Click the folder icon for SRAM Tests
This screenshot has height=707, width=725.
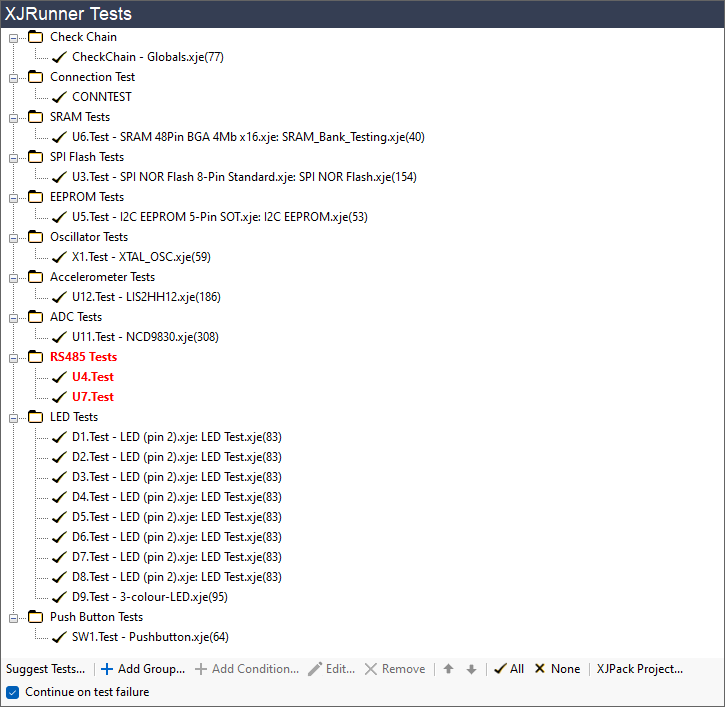(36, 117)
